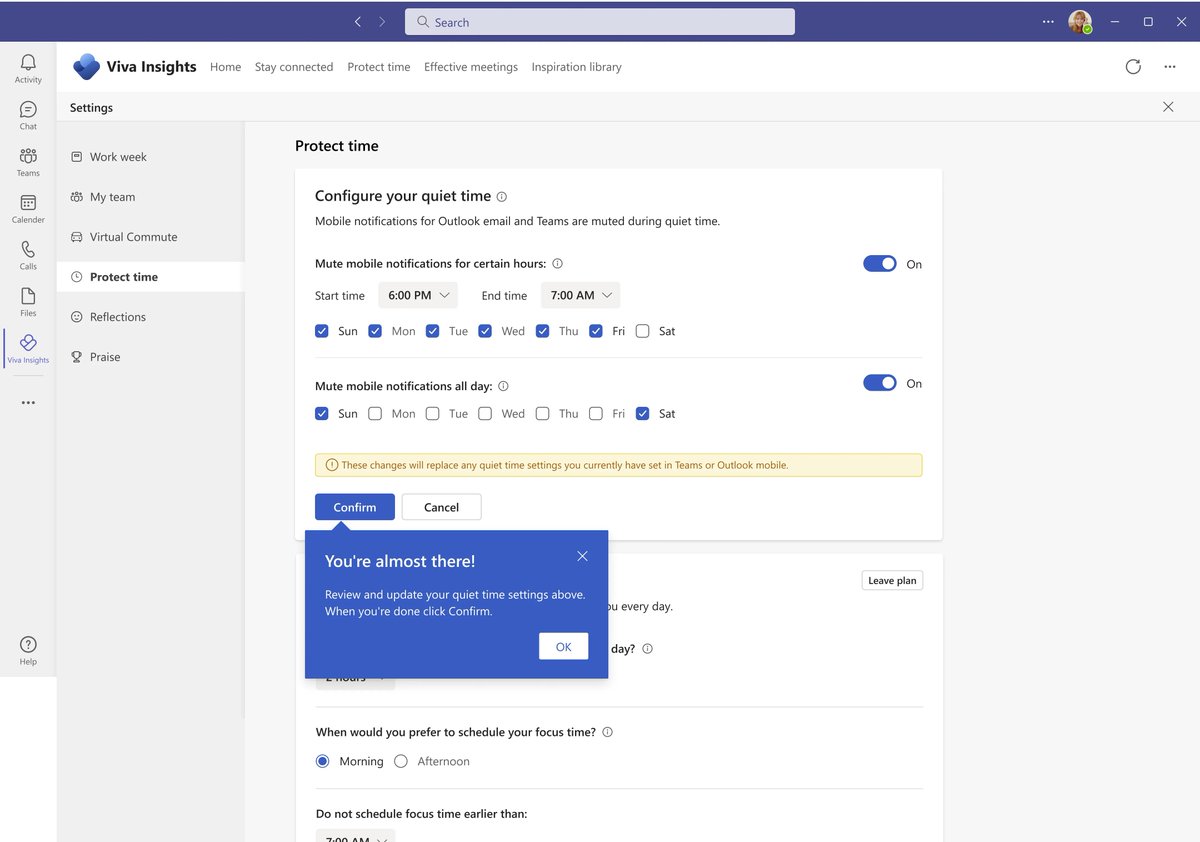Viewport: 1200px width, 842px height.
Task: Select Reflections in Settings
Action: pos(150,317)
